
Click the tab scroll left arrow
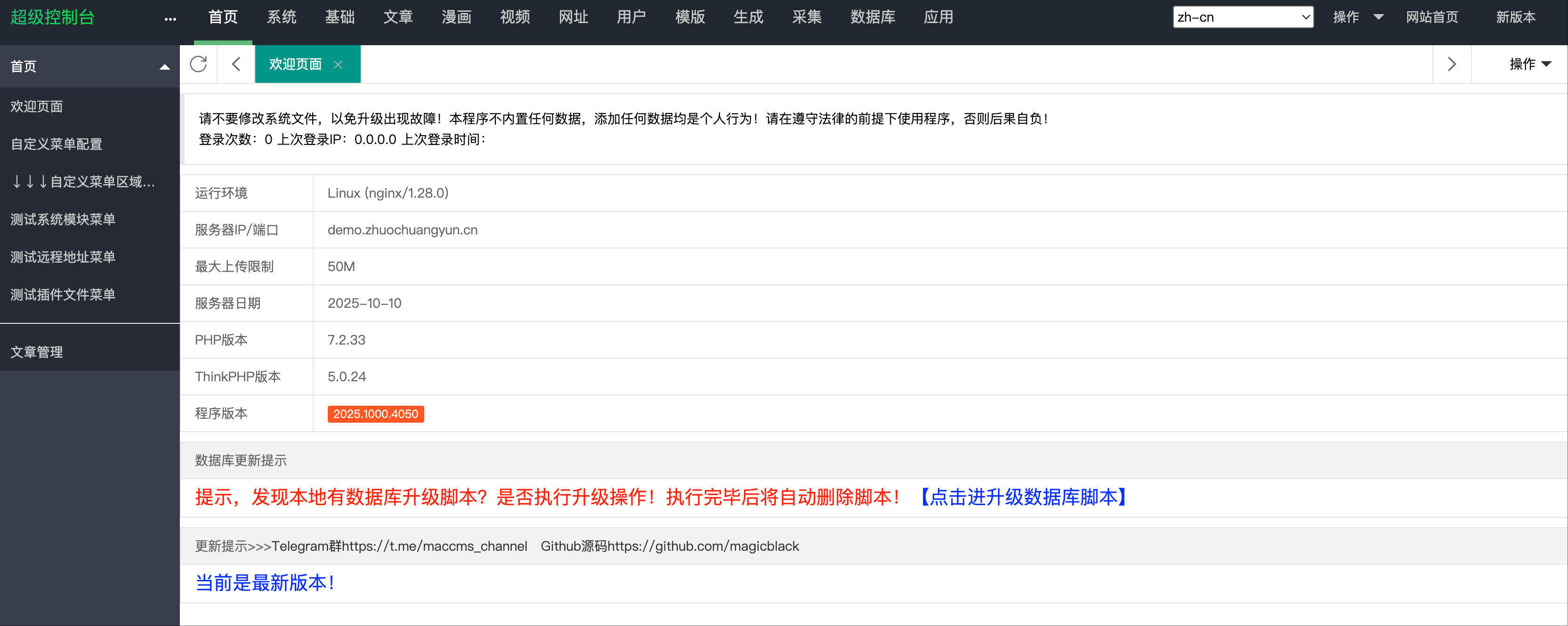pyautogui.click(x=236, y=64)
